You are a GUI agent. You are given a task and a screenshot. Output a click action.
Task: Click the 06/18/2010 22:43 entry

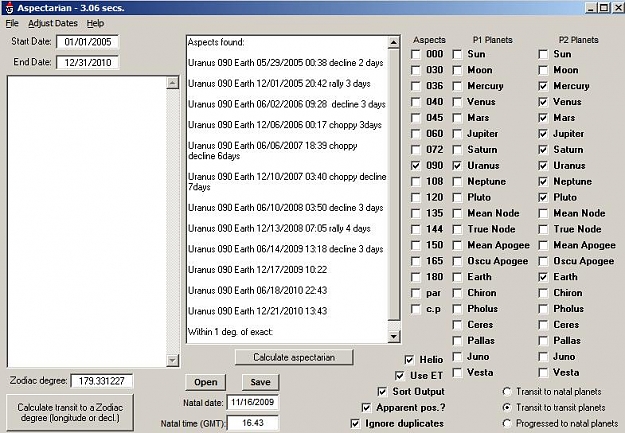click(257, 290)
